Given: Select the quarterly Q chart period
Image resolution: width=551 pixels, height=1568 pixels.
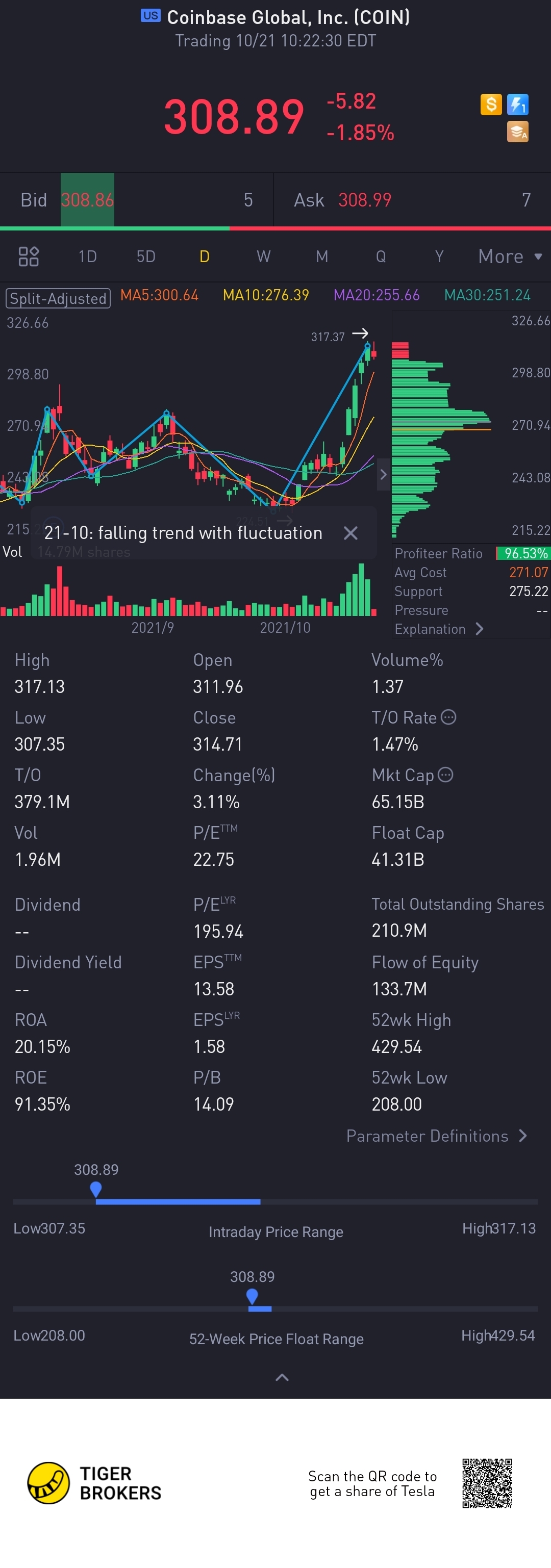Looking at the screenshot, I should tap(381, 256).
